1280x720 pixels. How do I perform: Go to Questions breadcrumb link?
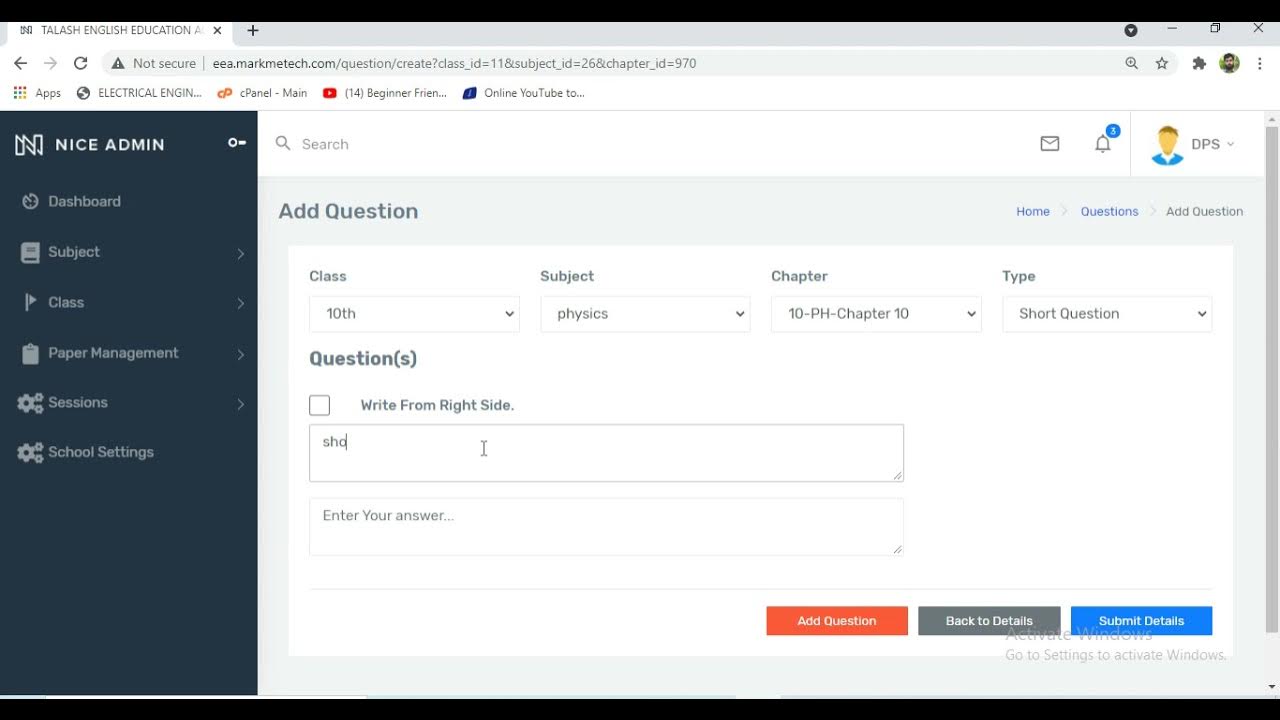pyautogui.click(x=1109, y=212)
